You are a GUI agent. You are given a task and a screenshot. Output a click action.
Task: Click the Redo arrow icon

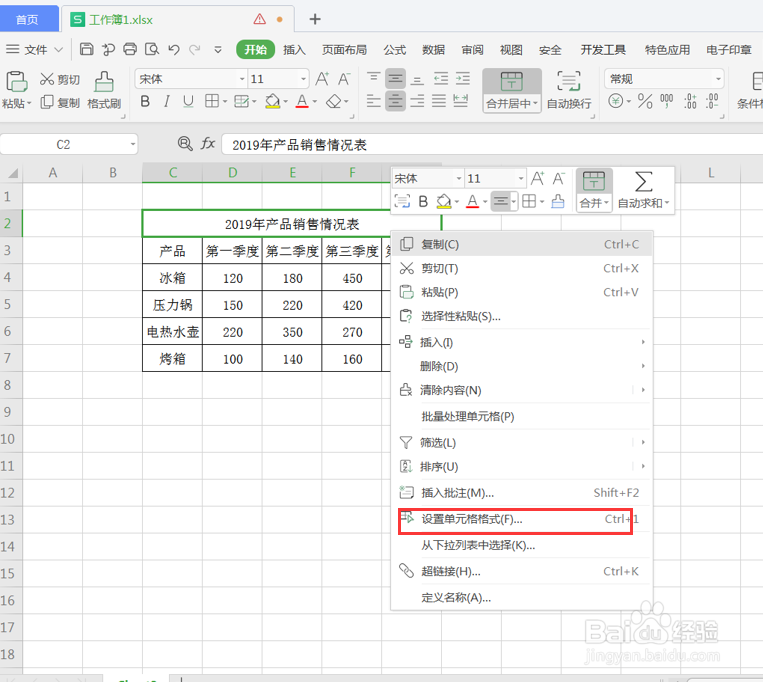[x=195, y=49]
